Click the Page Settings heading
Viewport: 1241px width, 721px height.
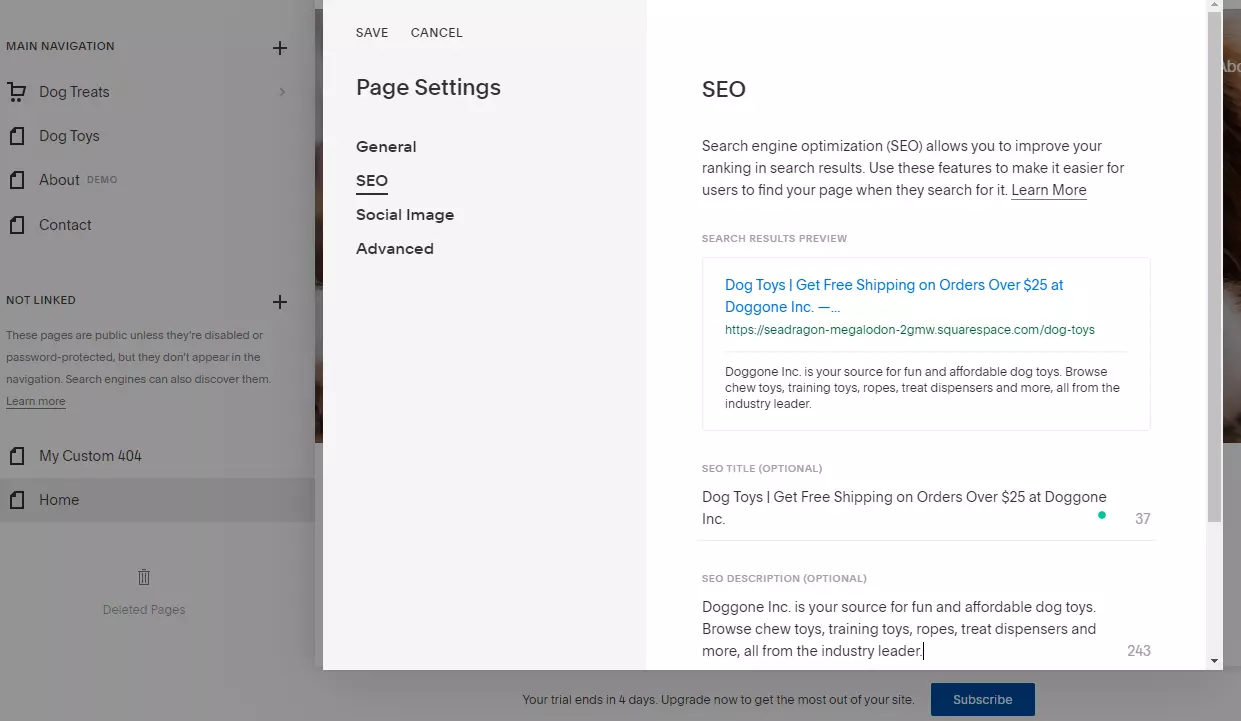[428, 88]
